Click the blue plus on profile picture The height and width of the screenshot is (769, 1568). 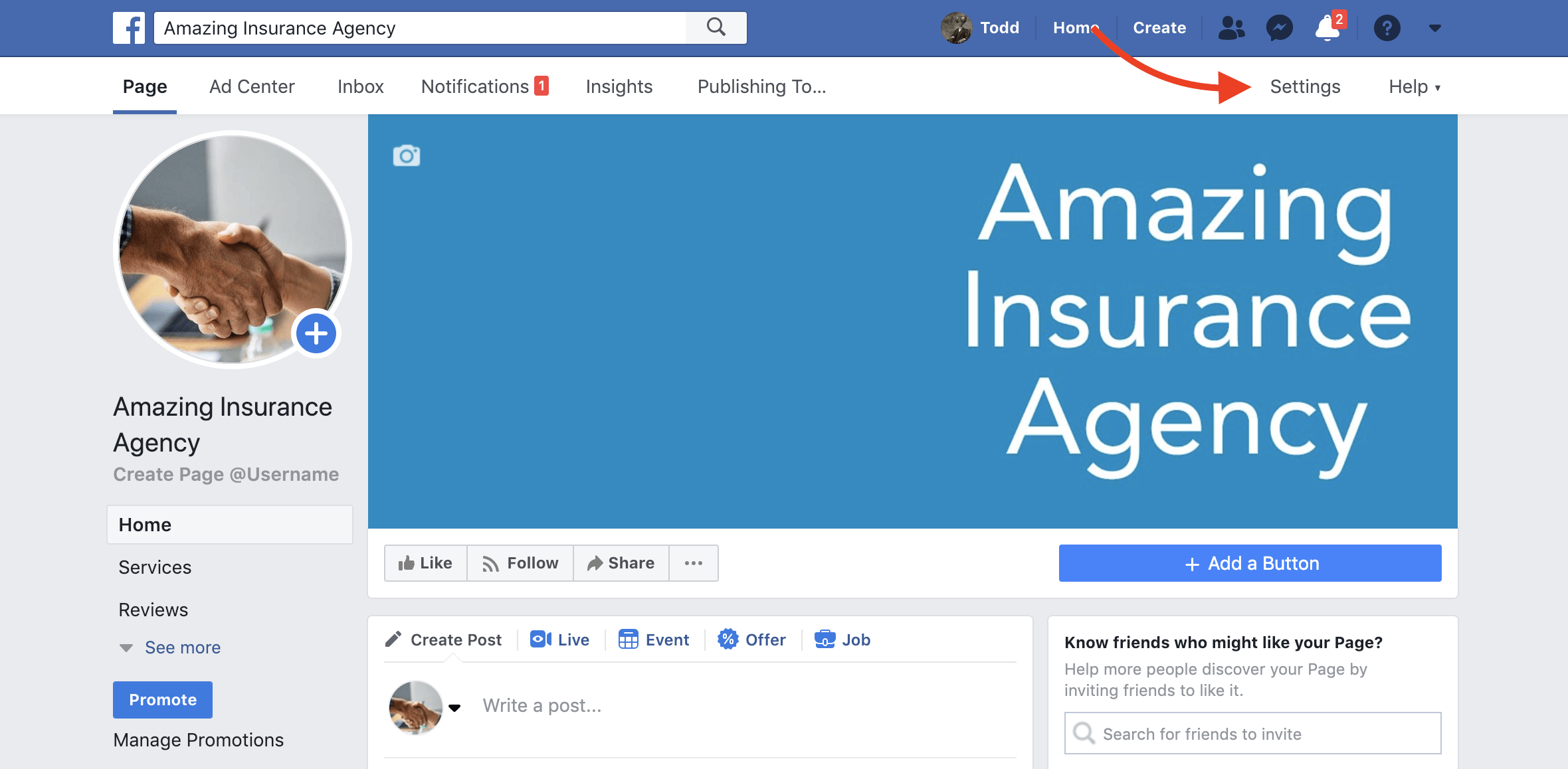316,333
